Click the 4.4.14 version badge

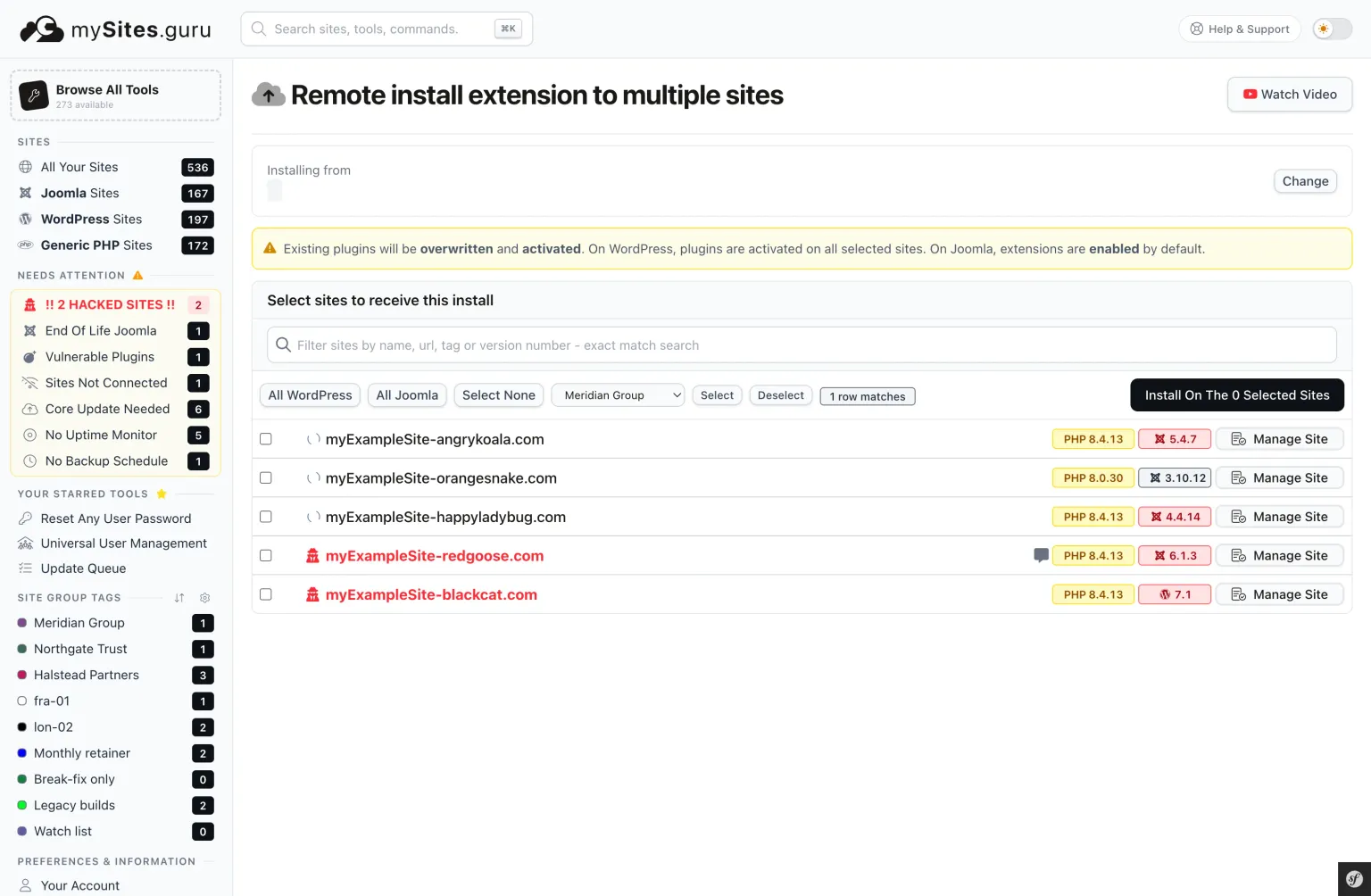coord(1175,517)
